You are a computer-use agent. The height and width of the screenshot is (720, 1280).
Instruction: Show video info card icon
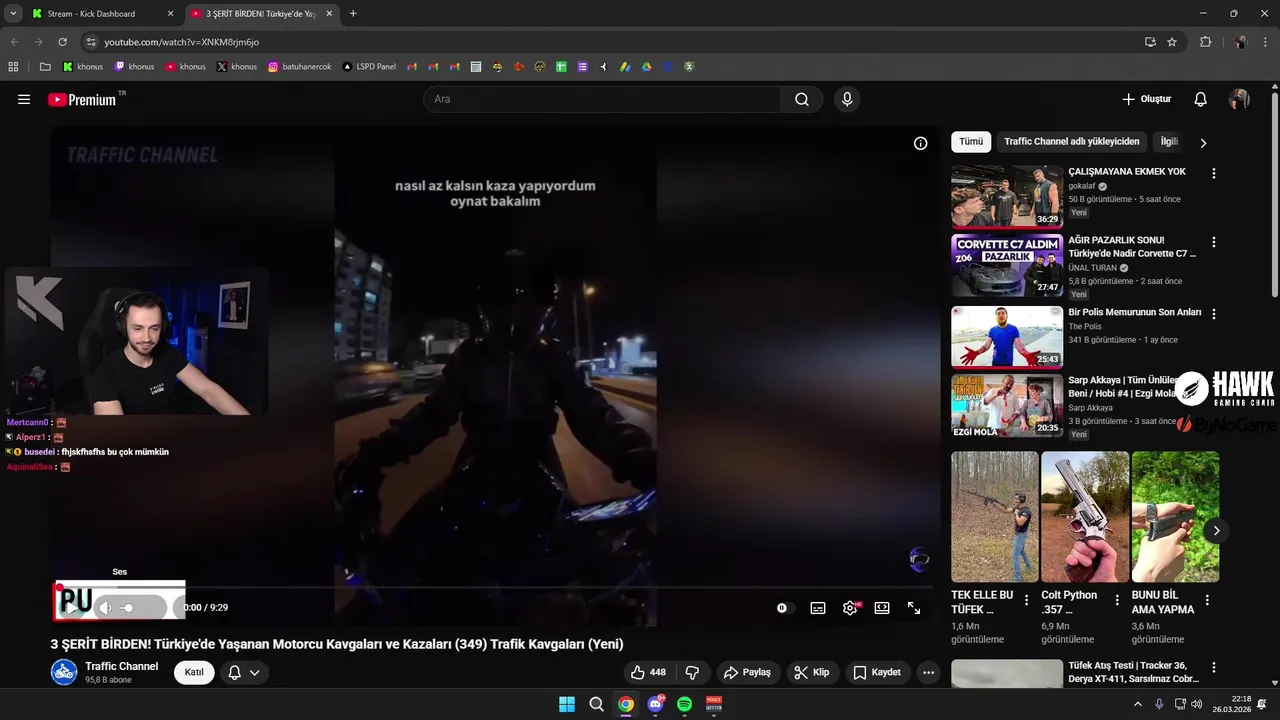[921, 143]
